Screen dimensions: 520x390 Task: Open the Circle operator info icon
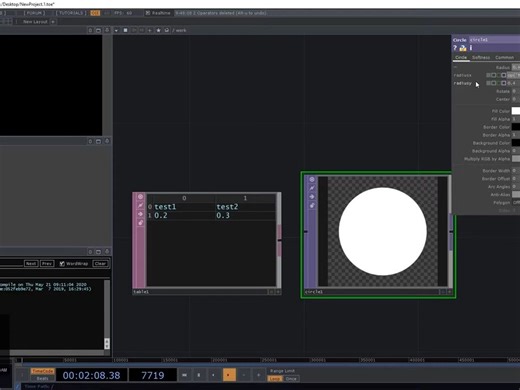pos(471,48)
